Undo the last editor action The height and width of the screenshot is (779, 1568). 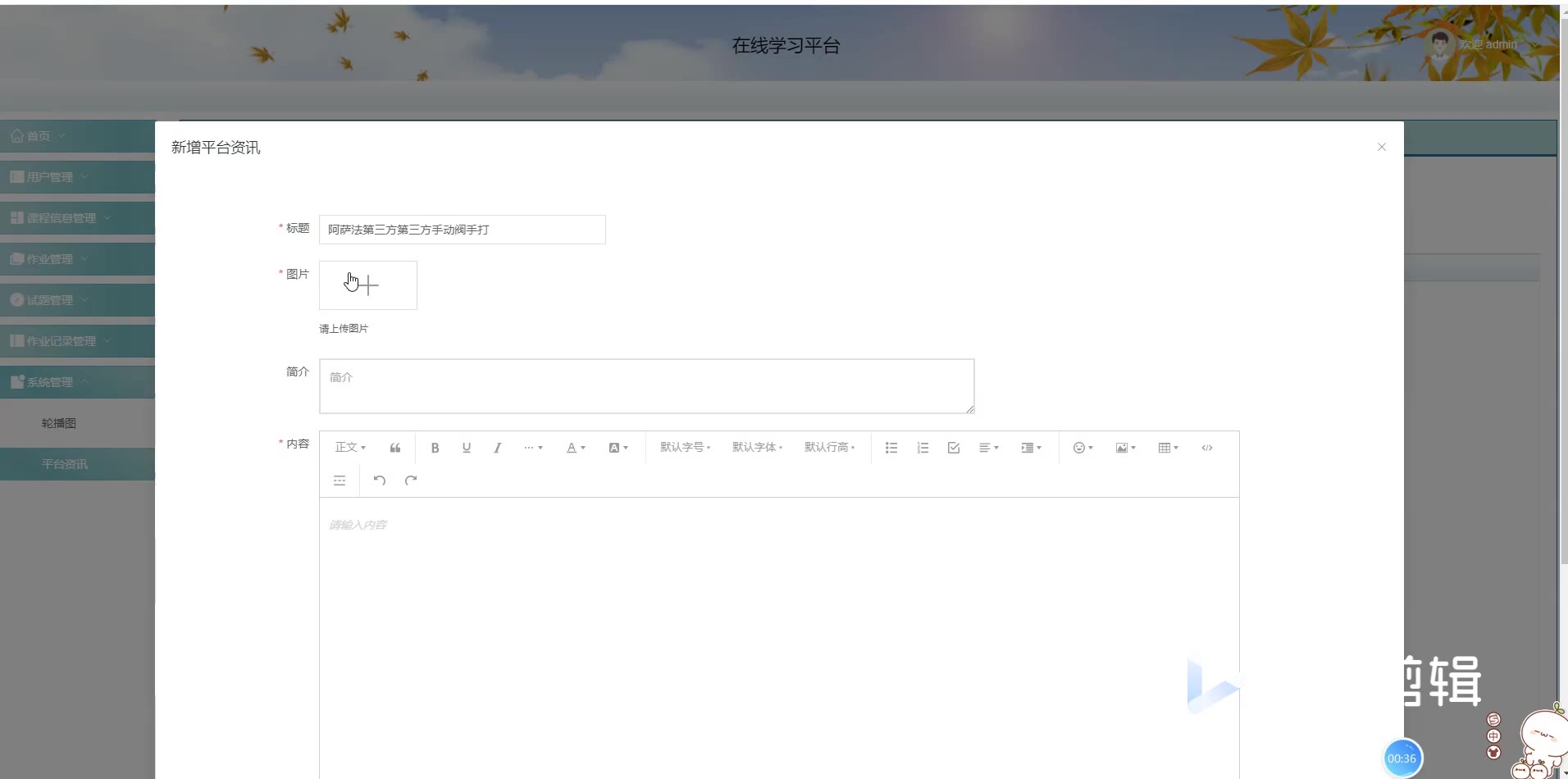point(380,481)
